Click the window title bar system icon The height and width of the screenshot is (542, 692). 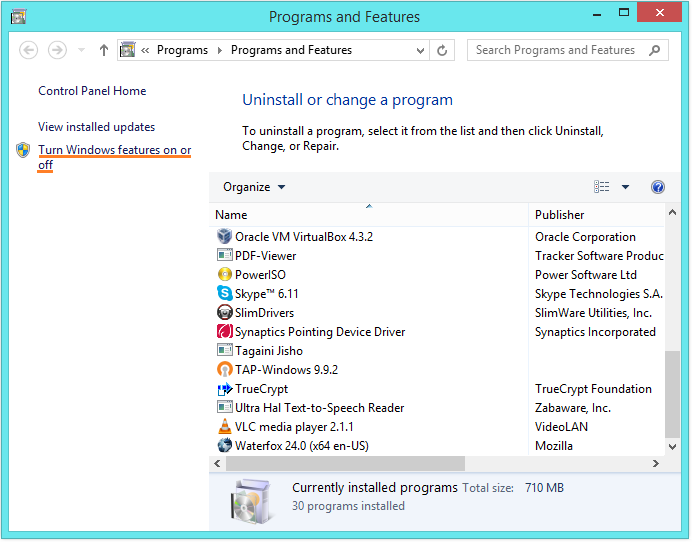click(x=18, y=17)
